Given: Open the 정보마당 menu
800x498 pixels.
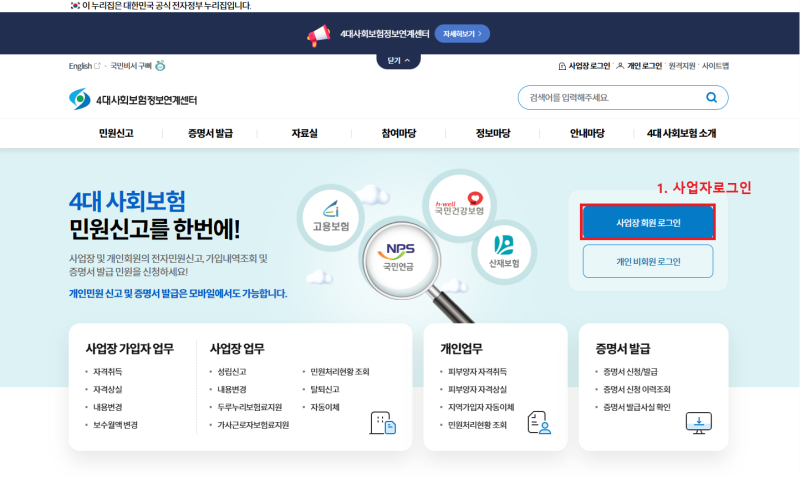Looking at the screenshot, I should 493,133.
